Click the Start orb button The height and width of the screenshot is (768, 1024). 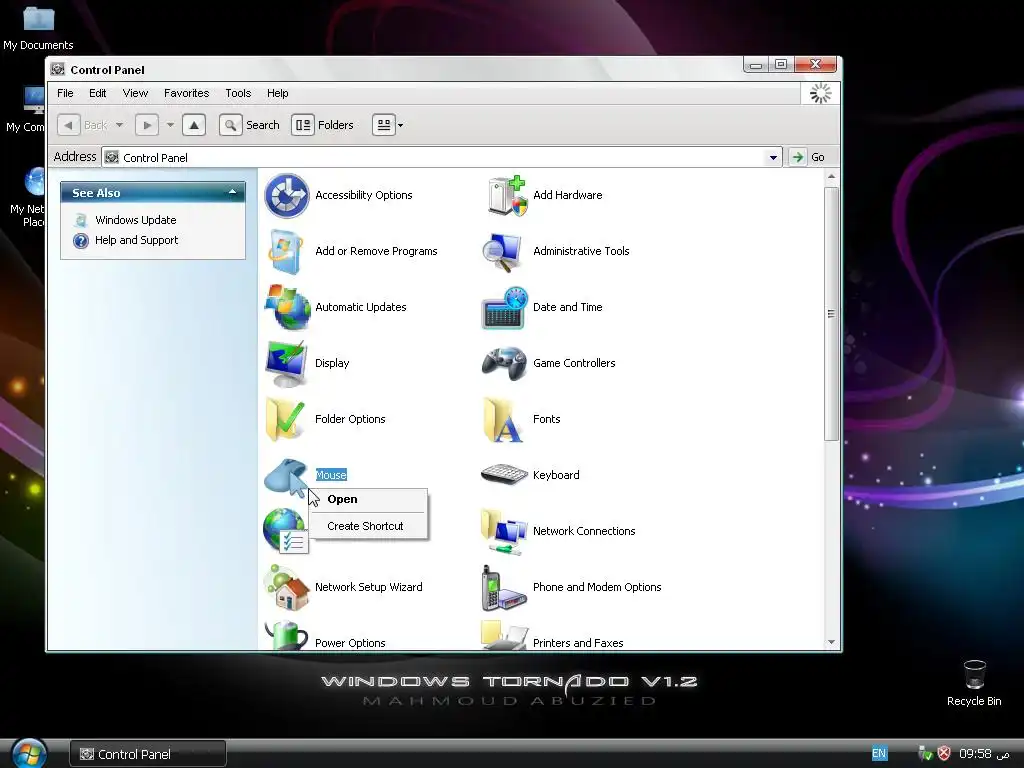[x=29, y=753]
